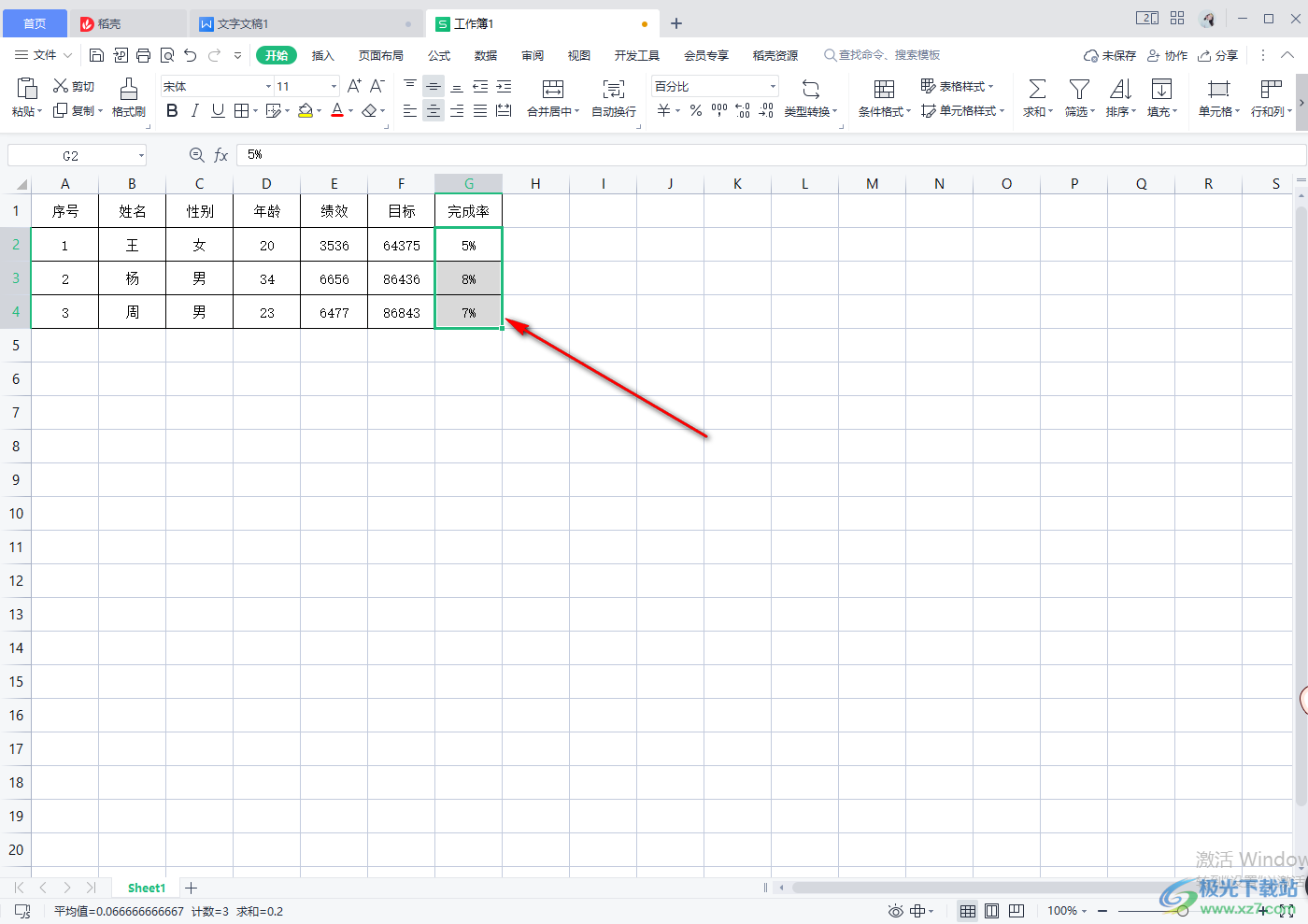
Task: Toggle vertical middle alignment
Action: (x=434, y=86)
